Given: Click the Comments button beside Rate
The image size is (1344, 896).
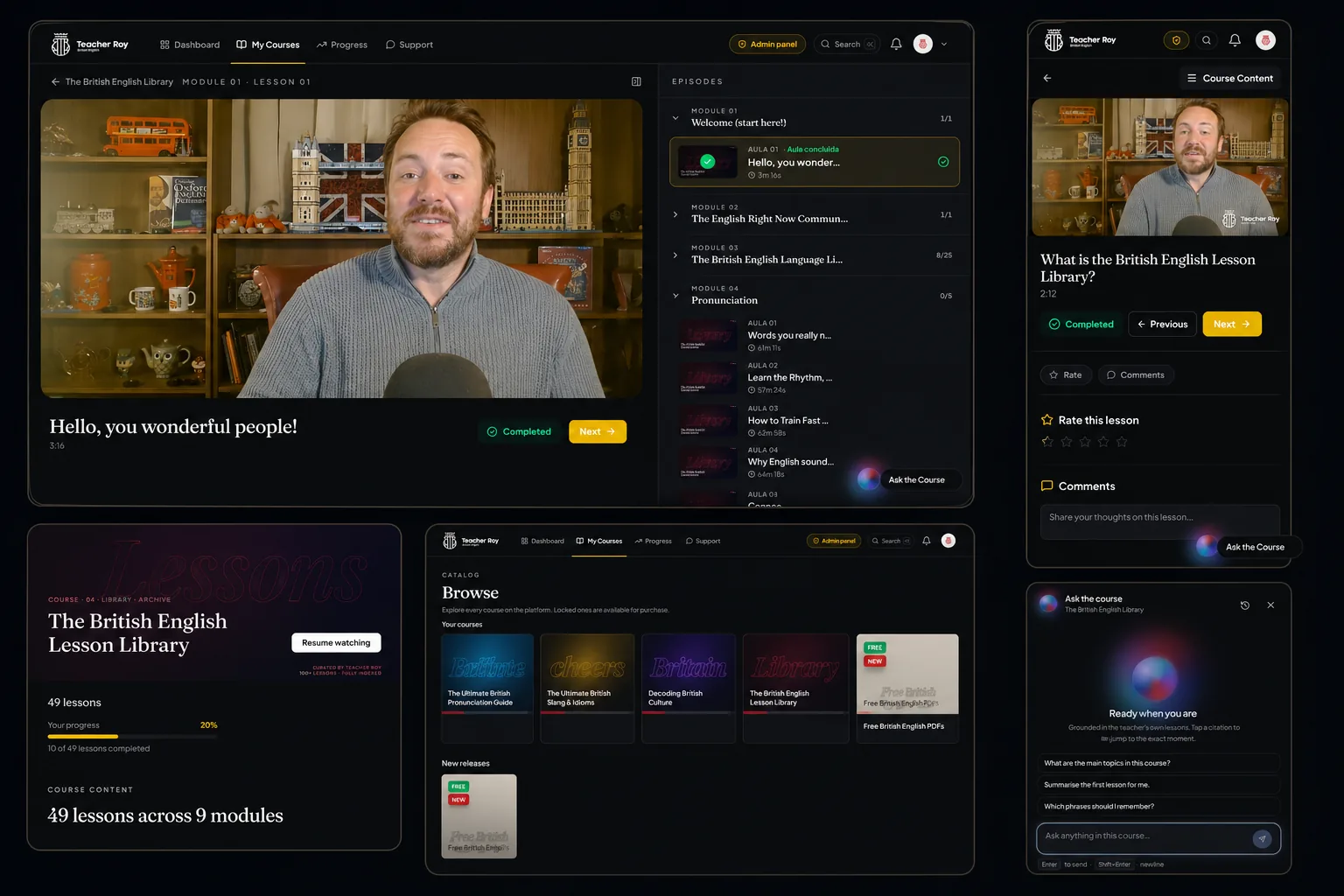Looking at the screenshot, I should [1136, 374].
